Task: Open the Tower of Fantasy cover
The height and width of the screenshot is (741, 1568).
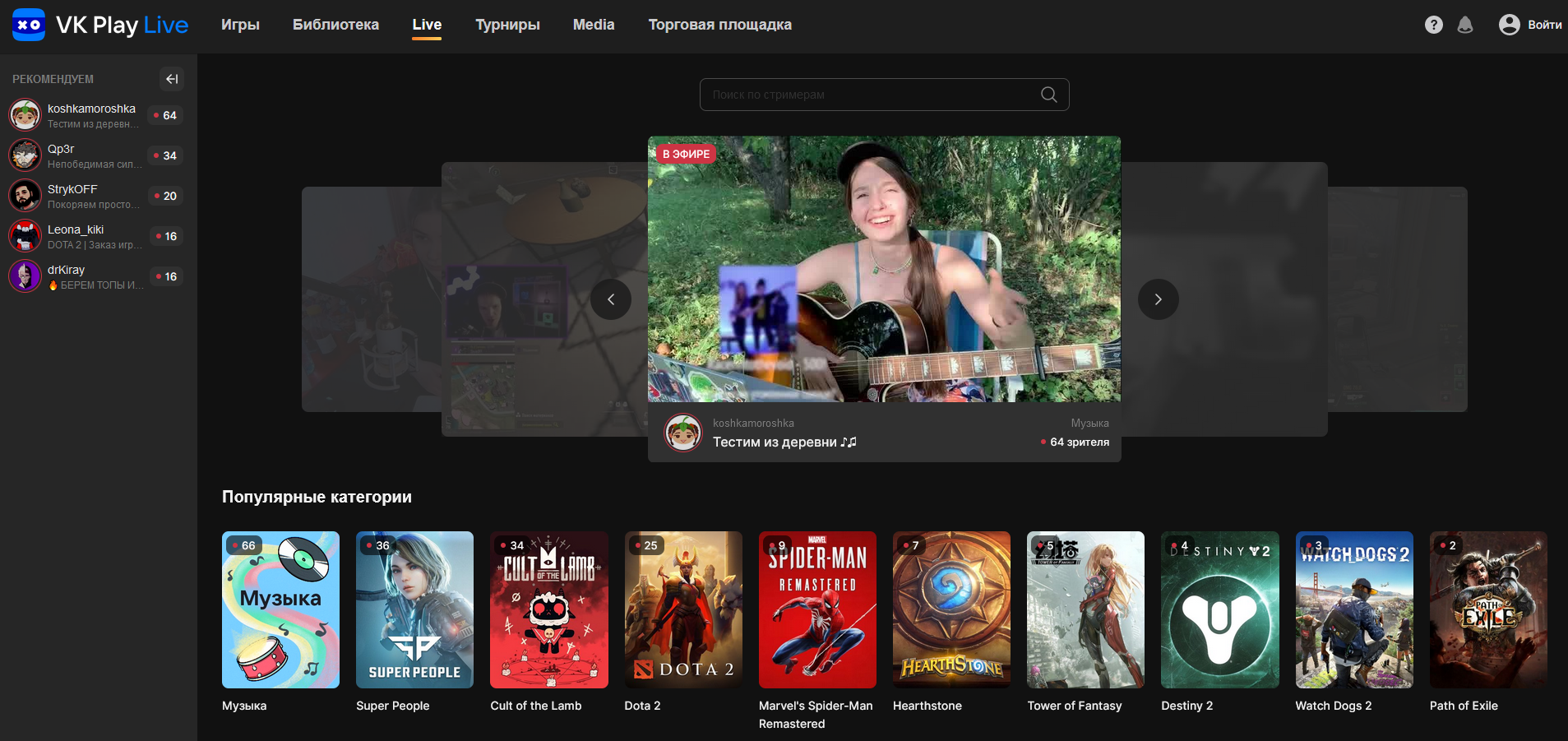Action: [x=1085, y=609]
